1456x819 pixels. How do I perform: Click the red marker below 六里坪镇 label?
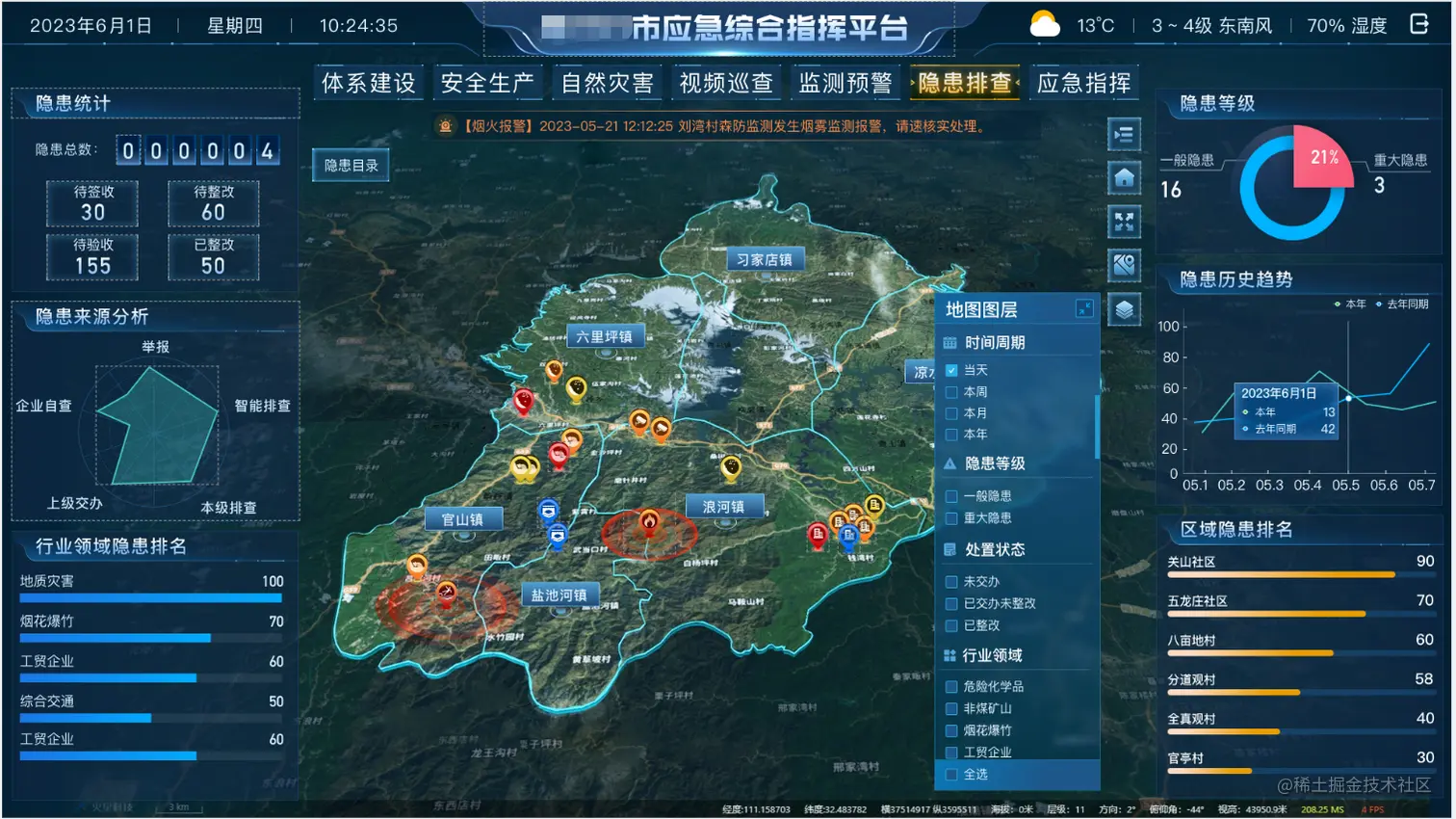point(524,401)
